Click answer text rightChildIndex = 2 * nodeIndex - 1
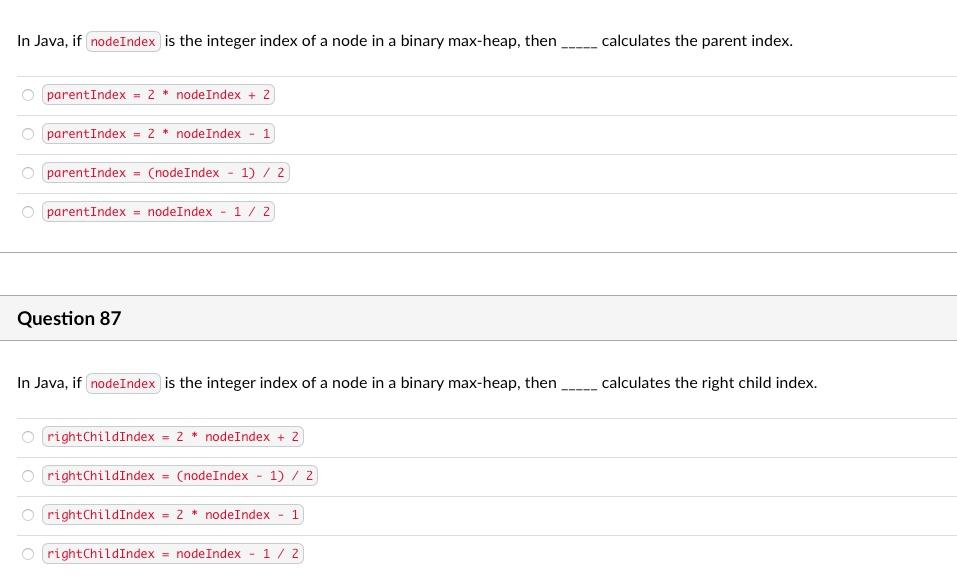Viewport: 957px width, 582px height. (x=173, y=515)
